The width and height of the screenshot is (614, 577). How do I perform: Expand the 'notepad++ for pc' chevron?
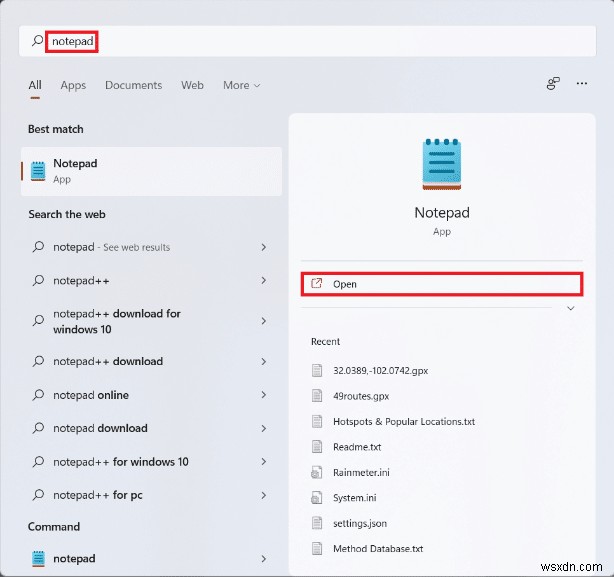click(264, 495)
